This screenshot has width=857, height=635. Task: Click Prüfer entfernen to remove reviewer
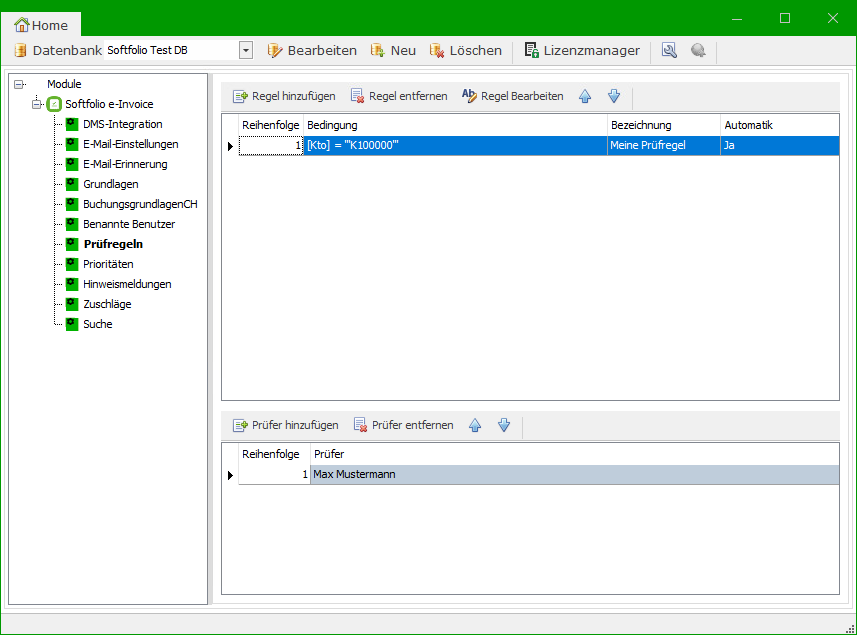[x=403, y=425]
